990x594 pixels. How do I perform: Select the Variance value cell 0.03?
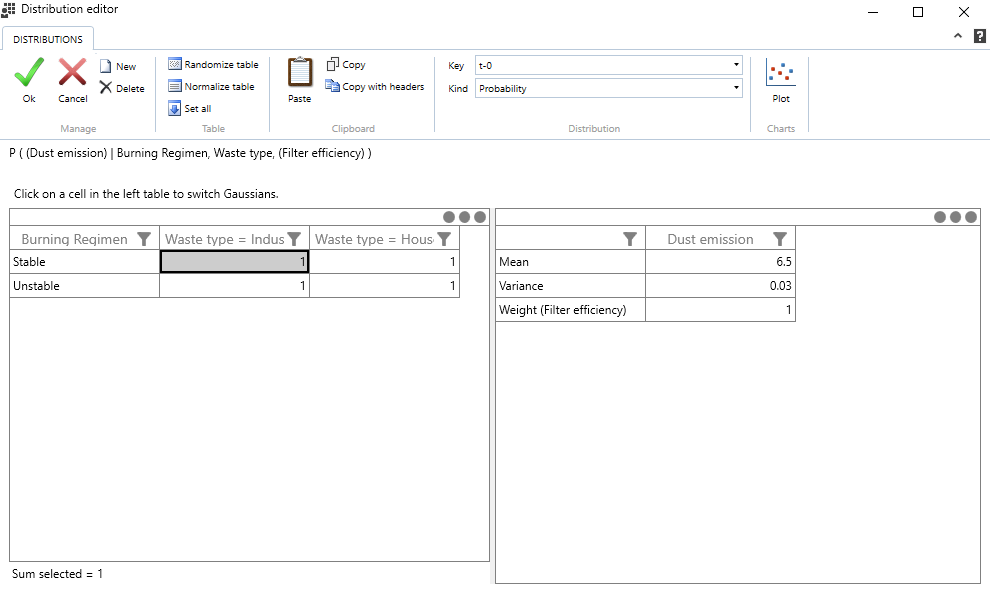coord(720,286)
